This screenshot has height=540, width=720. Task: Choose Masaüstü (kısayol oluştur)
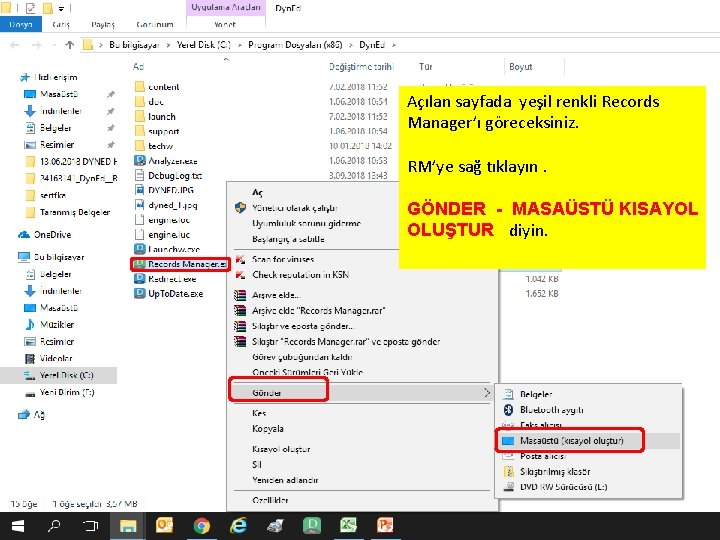coord(572,441)
